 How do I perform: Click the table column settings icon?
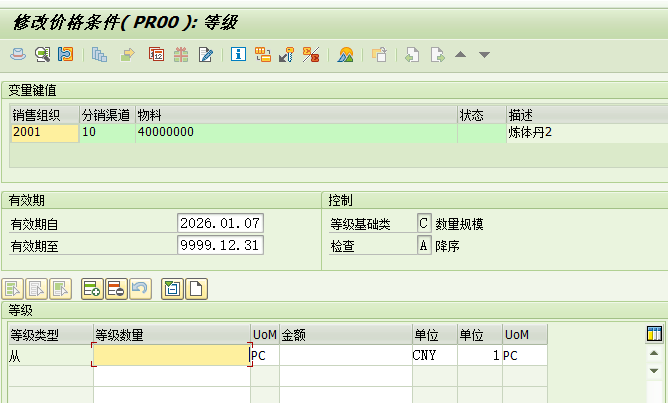click(x=655, y=333)
